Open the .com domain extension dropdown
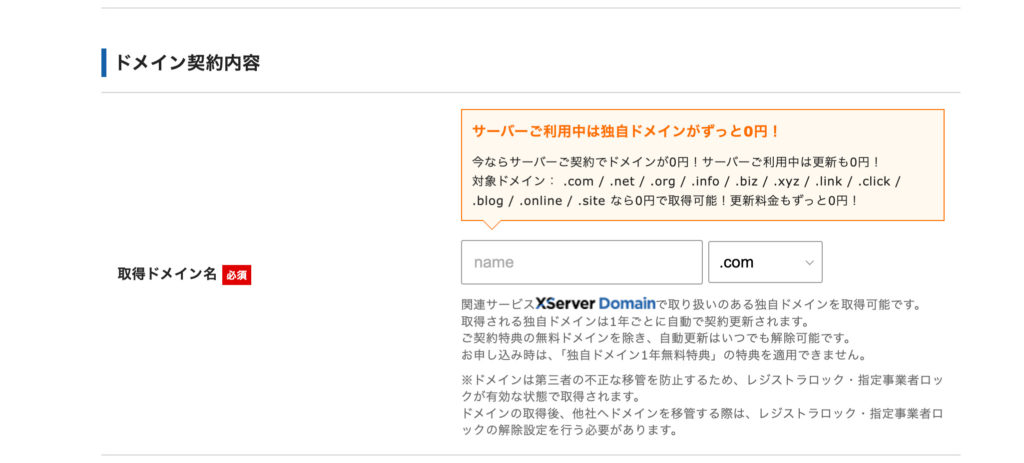Screen dimensions: 1024x463 [764, 262]
